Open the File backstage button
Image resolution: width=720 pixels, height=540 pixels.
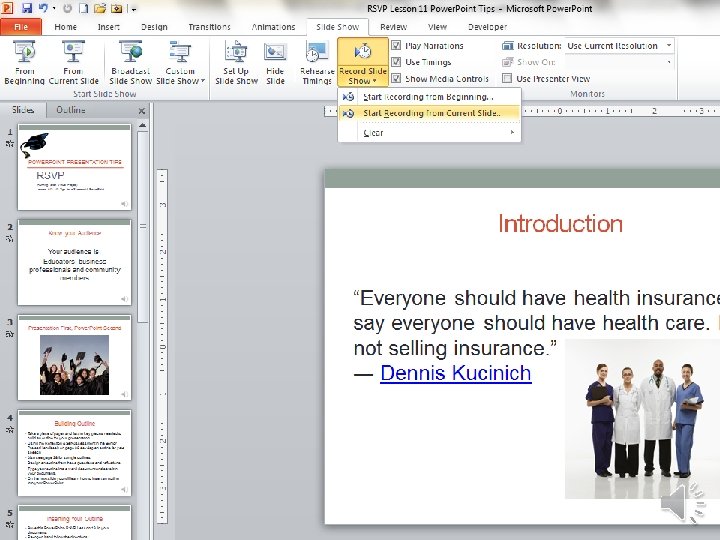(21, 27)
